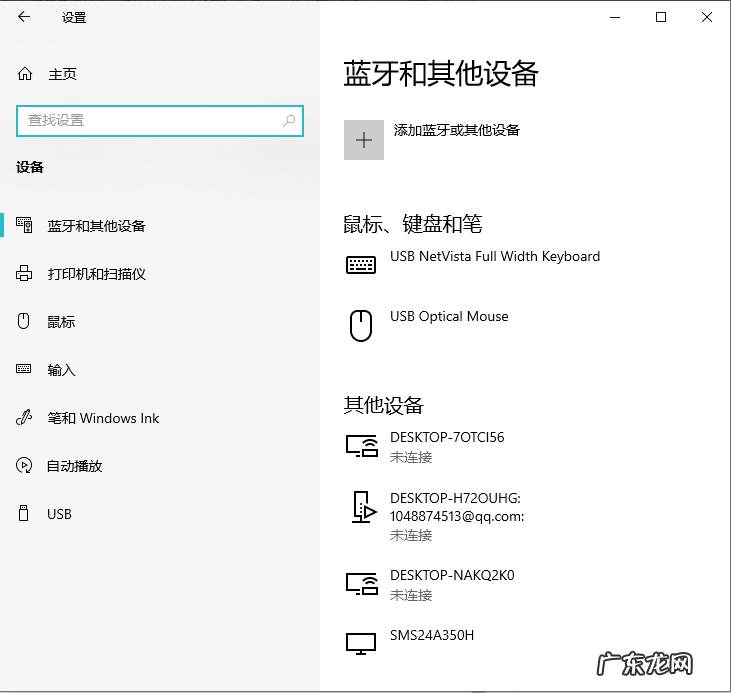Viewport: 731px width, 693px height.
Task: Click 添加蓝牙或其他设备 label
Action: (x=456, y=130)
